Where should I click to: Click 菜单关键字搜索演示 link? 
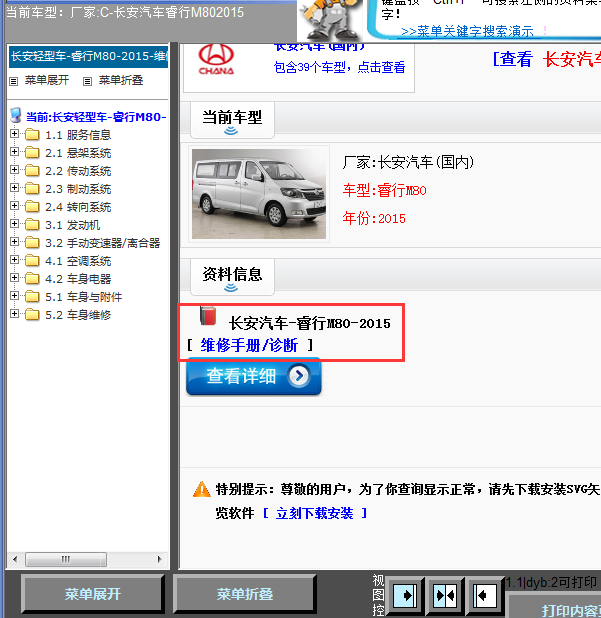click(467, 31)
